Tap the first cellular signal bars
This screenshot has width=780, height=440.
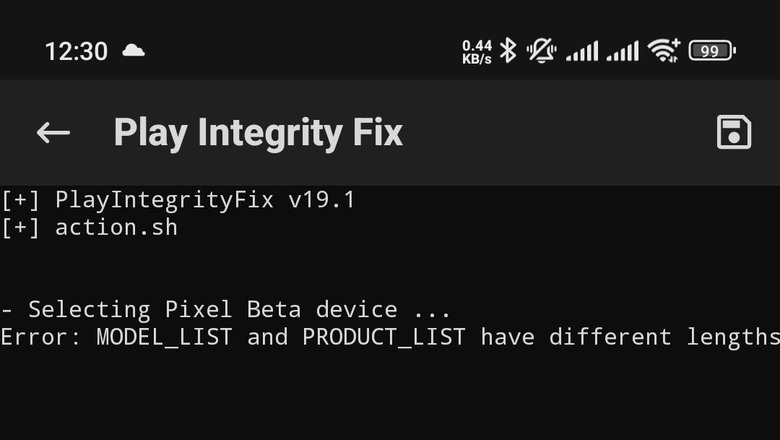pos(582,52)
